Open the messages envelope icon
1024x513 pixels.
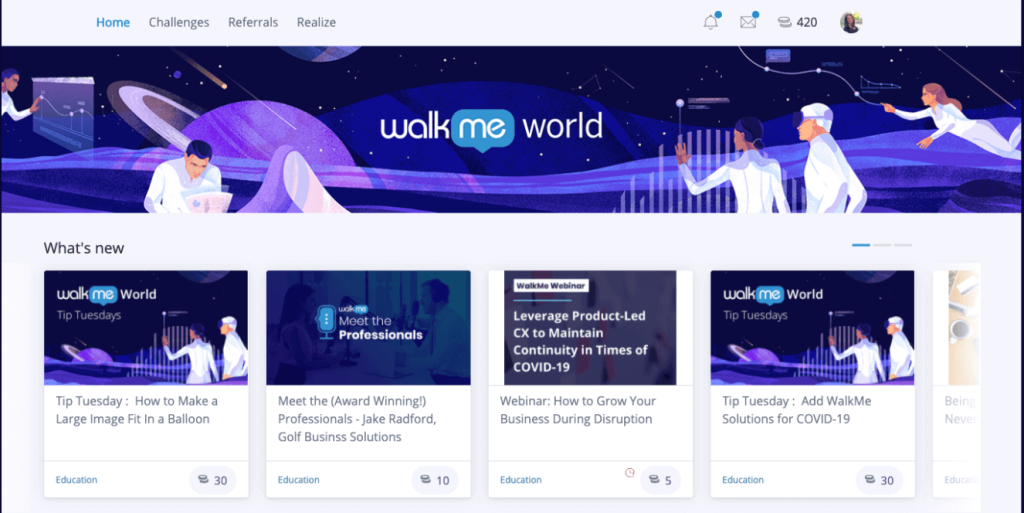748,22
